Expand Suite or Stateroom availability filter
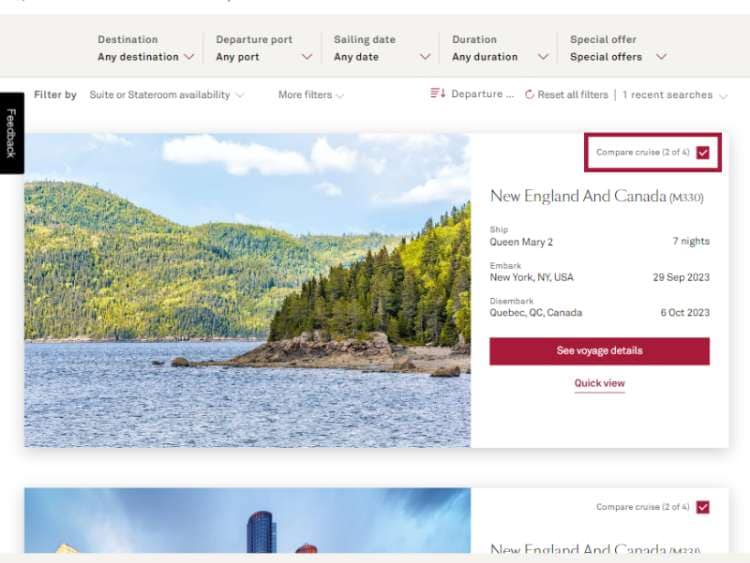Image resolution: width=750 pixels, height=563 pixels. pos(166,95)
